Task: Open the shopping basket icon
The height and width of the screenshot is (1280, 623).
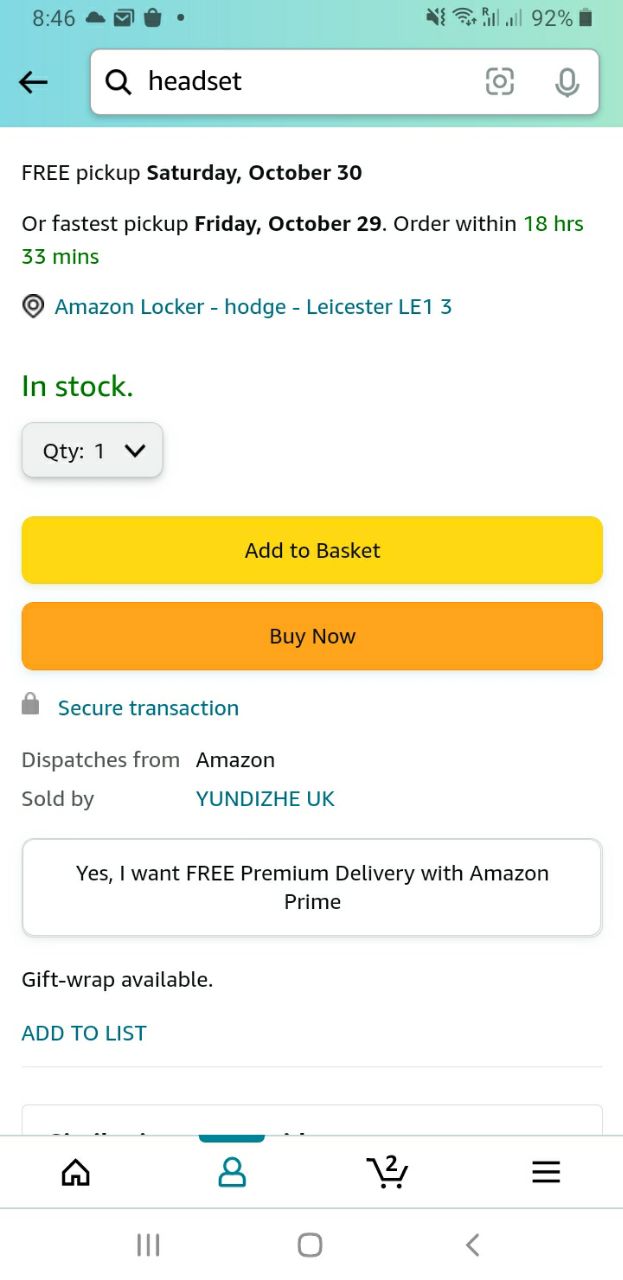Action: [x=387, y=1171]
